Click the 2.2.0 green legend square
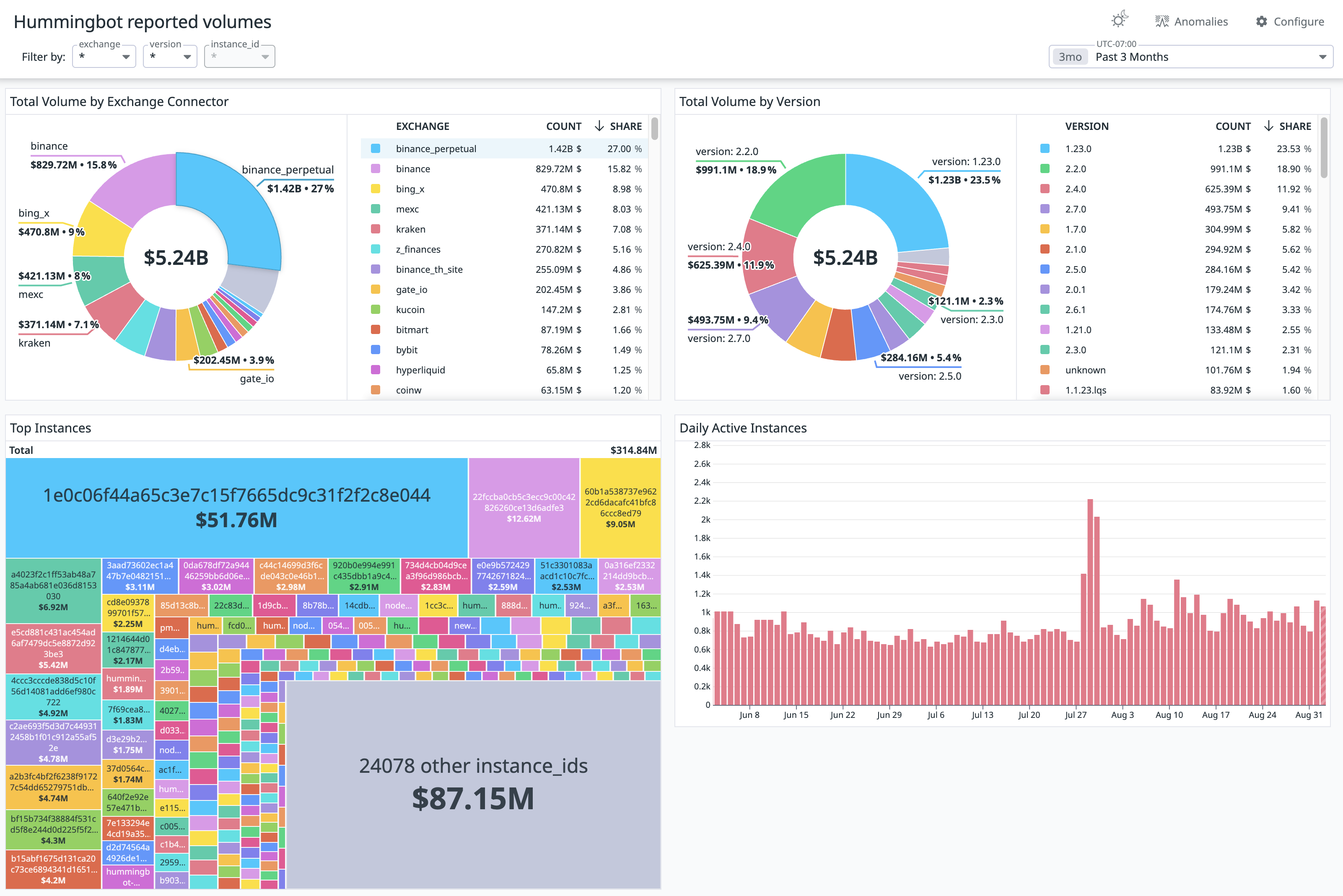This screenshot has height=896, width=1343. 1045,169
